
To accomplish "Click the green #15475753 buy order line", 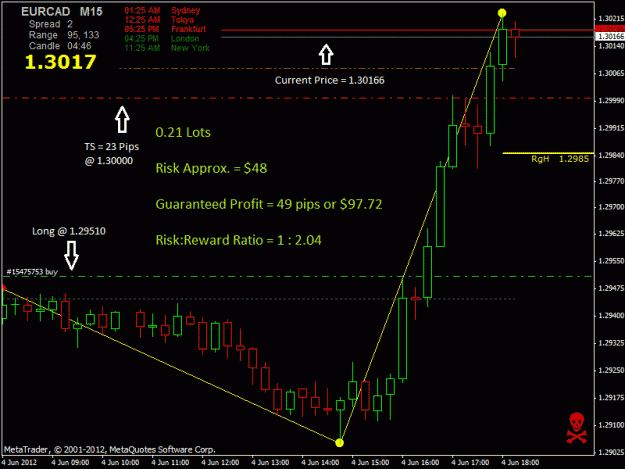I will [x=297, y=277].
